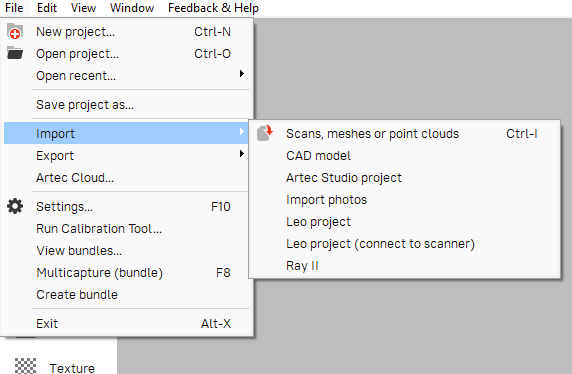
Task: Expand the Export submenu arrow
Action: click(241, 154)
